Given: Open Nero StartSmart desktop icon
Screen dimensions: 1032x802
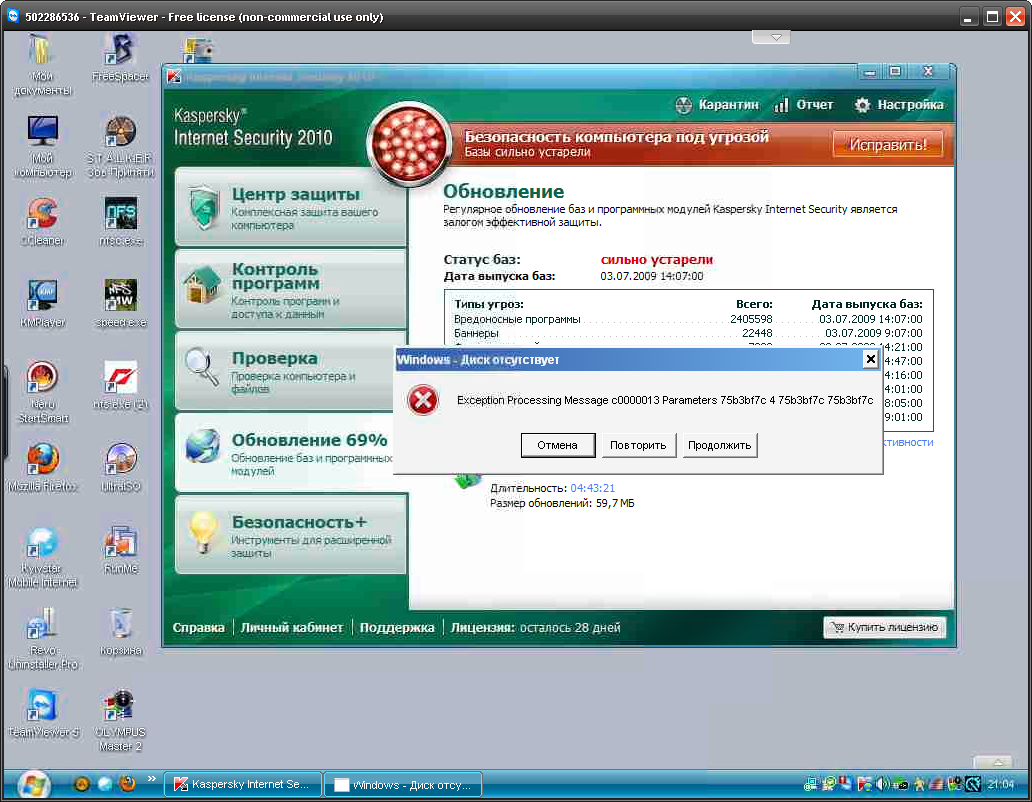Looking at the screenshot, I should tap(42, 391).
